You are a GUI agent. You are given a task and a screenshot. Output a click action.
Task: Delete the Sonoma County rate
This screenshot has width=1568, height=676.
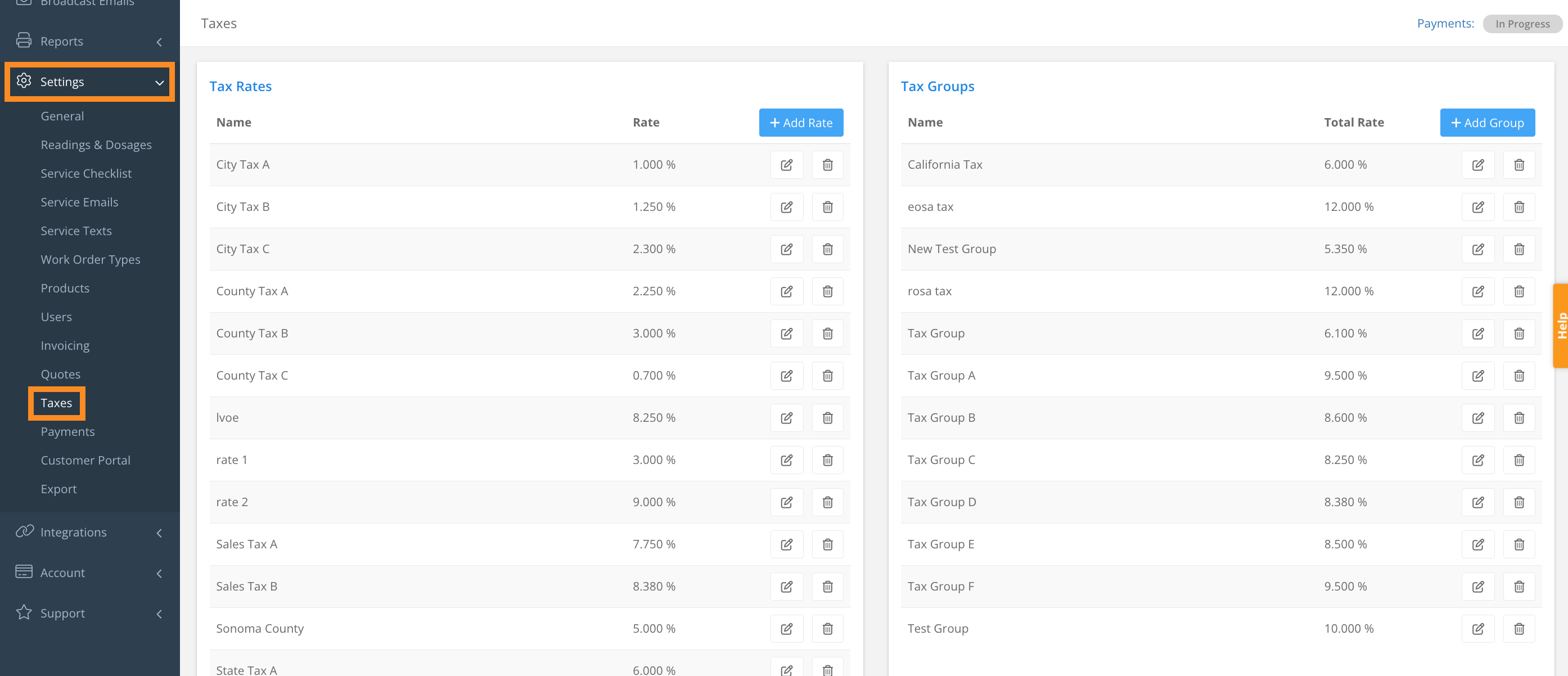tap(827, 629)
